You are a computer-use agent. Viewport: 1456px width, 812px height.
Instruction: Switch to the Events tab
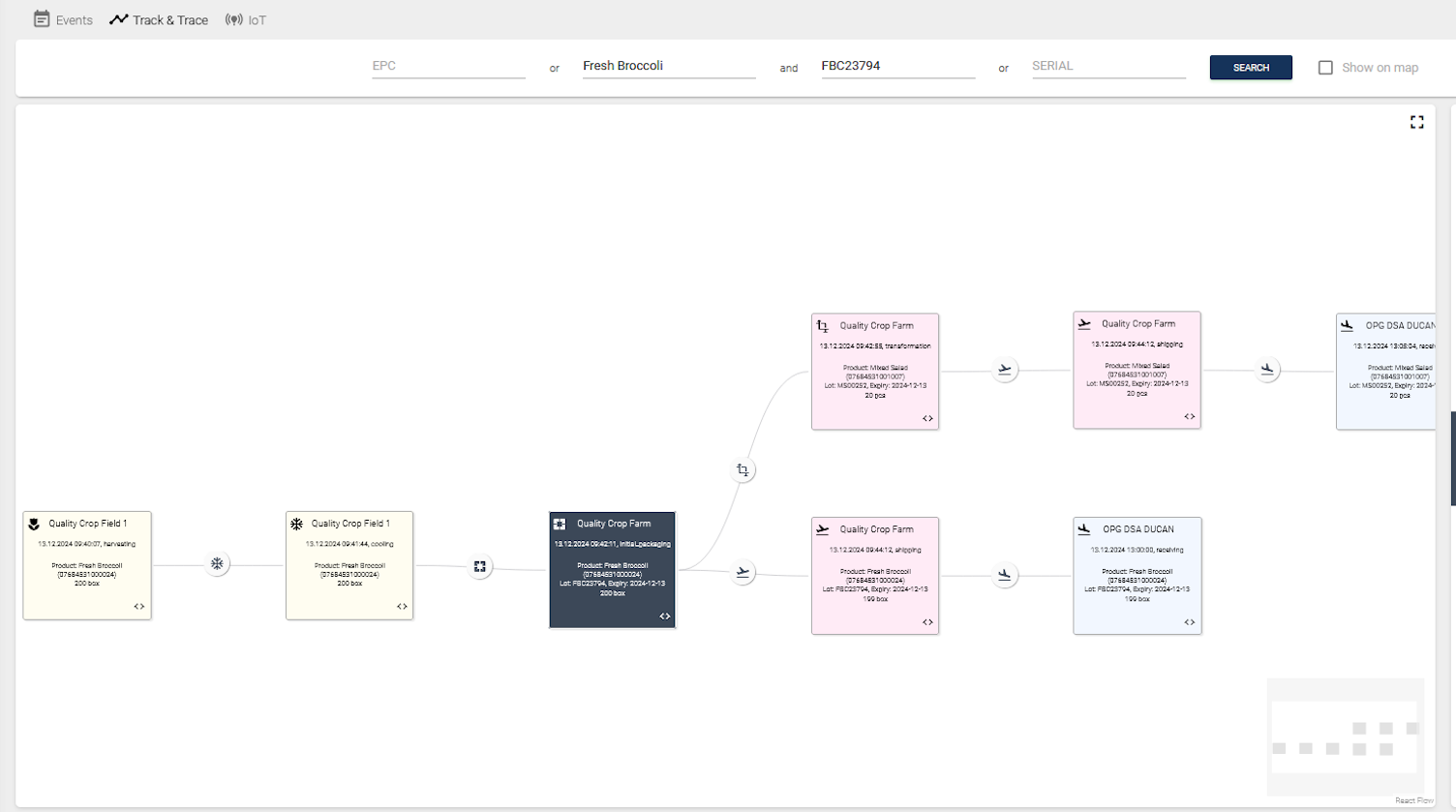(x=63, y=19)
